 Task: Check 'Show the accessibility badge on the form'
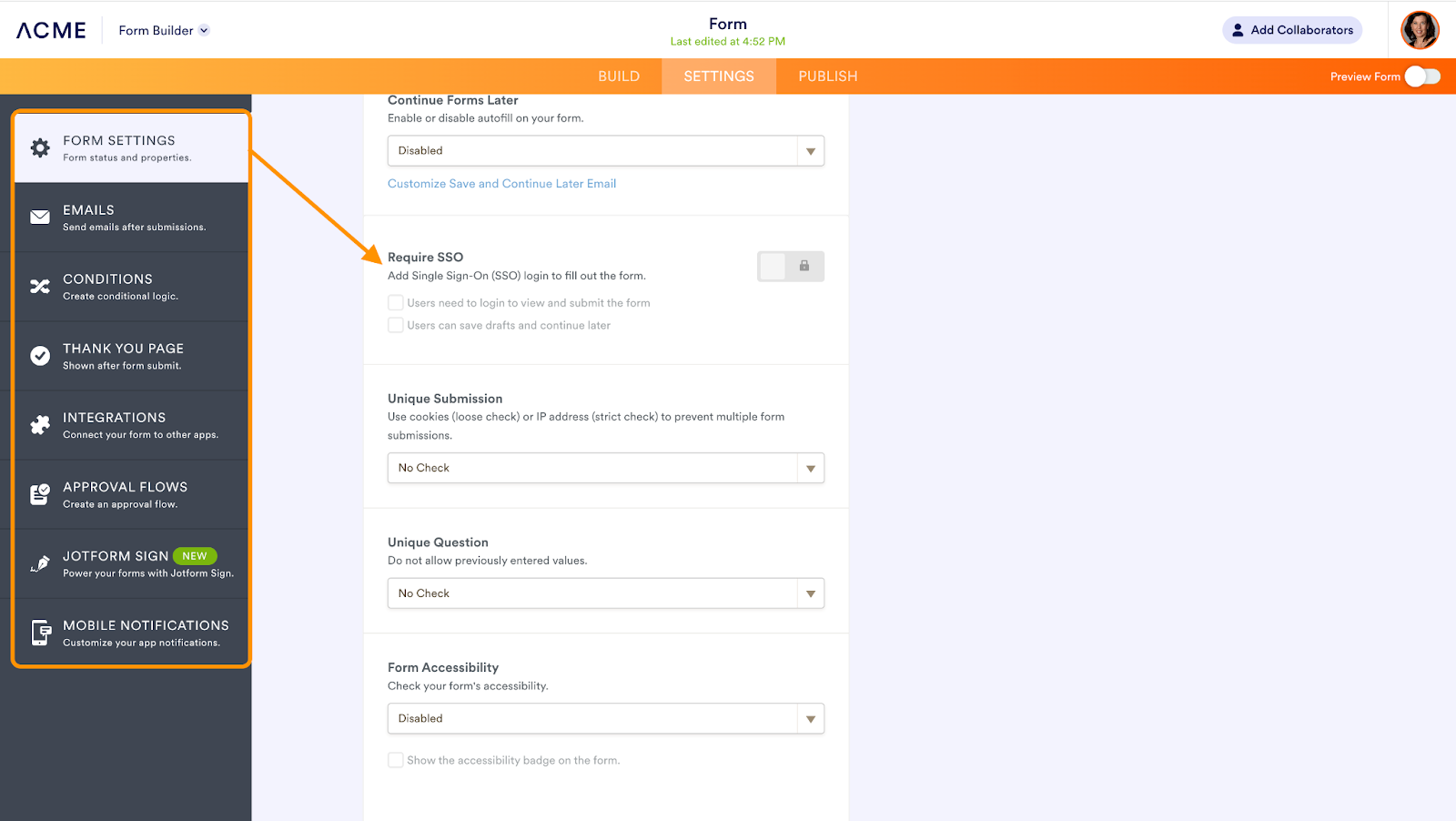tap(396, 760)
